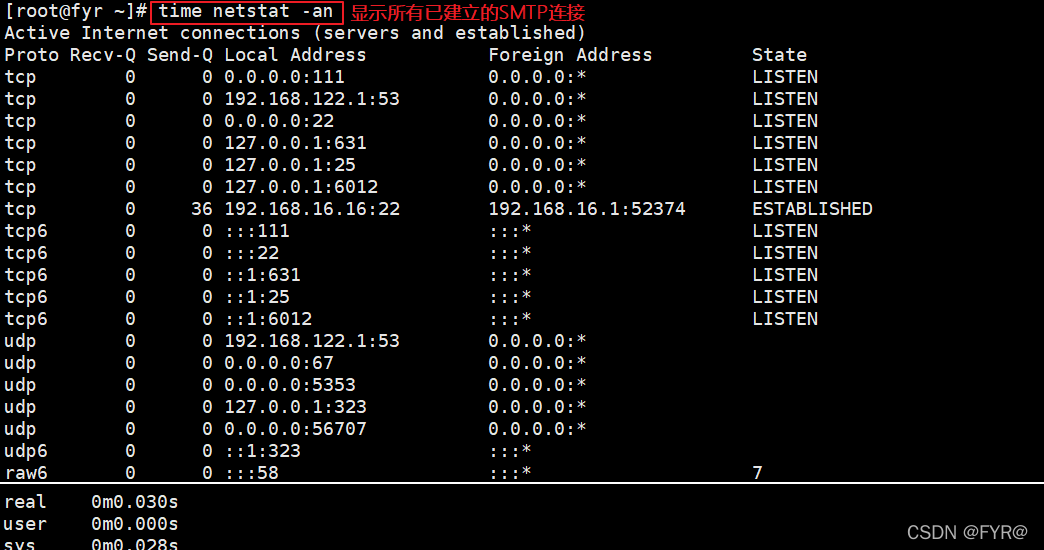Image resolution: width=1044 pixels, height=550 pixels.
Task: Click the 'Recv-Q' column header
Action: pyautogui.click(x=103, y=55)
